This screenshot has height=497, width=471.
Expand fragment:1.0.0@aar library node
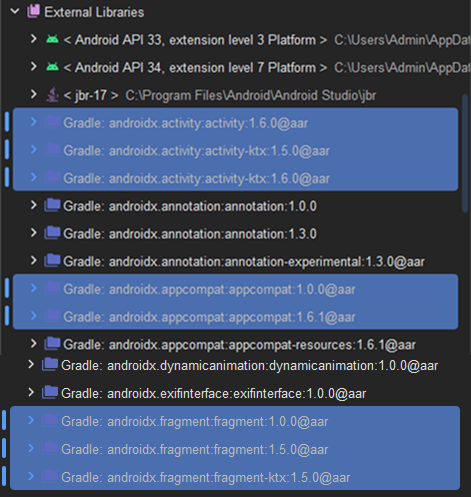pos(31,421)
